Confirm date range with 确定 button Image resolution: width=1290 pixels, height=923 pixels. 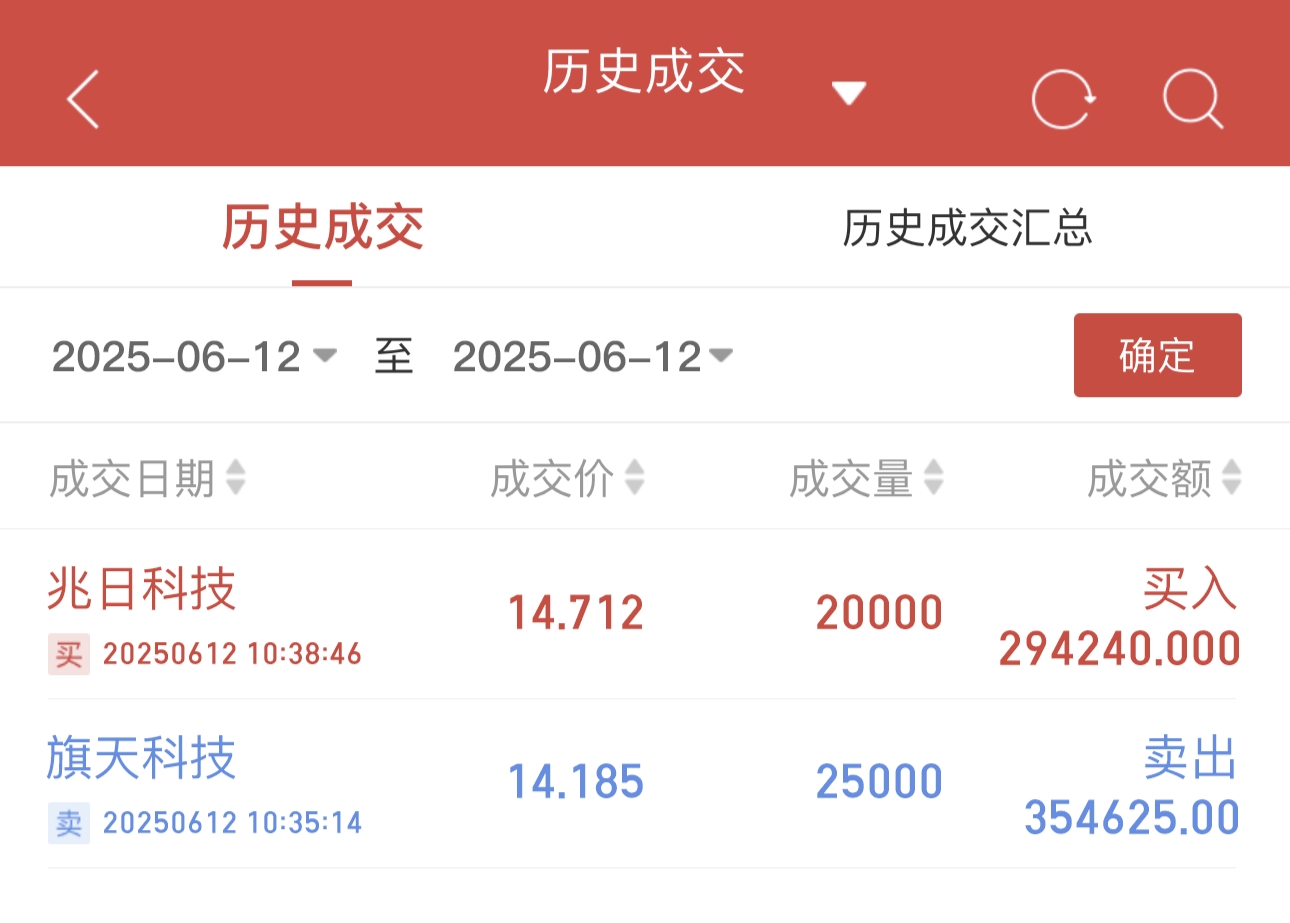pyautogui.click(x=1158, y=355)
